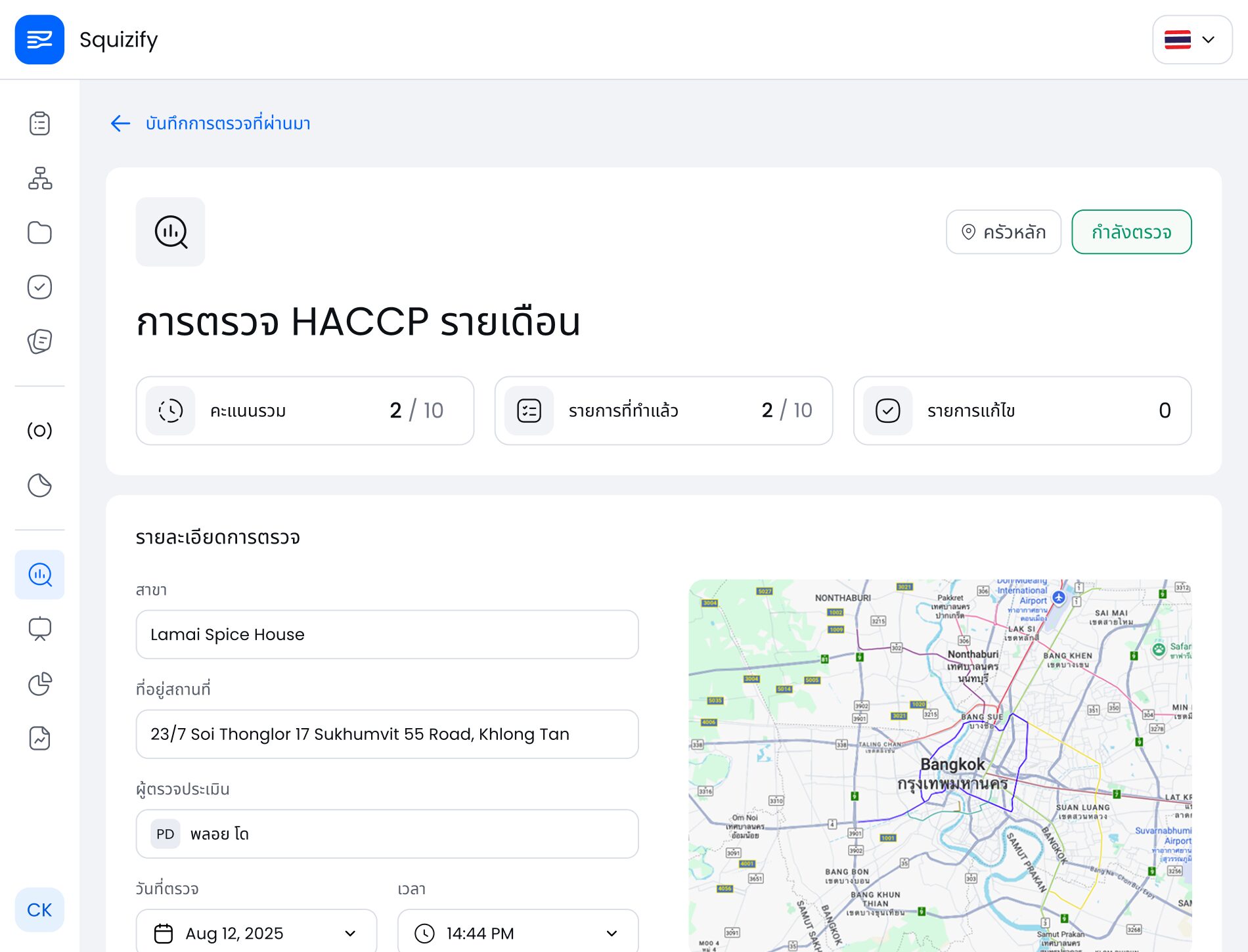The height and width of the screenshot is (952, 1248).
Task: Open the pie chart analytics icon
Action: 39,684
